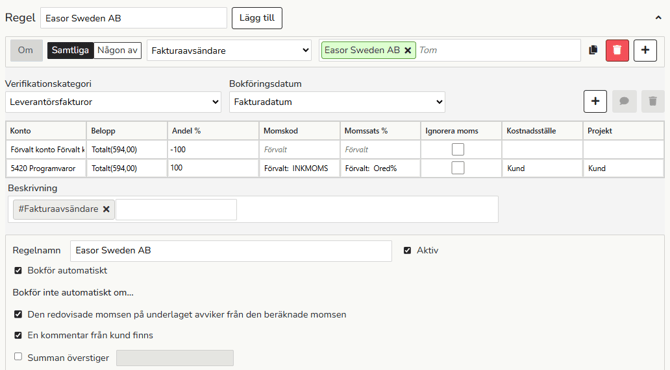
Task: Click the Kund cell under Kostnadsställe
Action: 542,168
